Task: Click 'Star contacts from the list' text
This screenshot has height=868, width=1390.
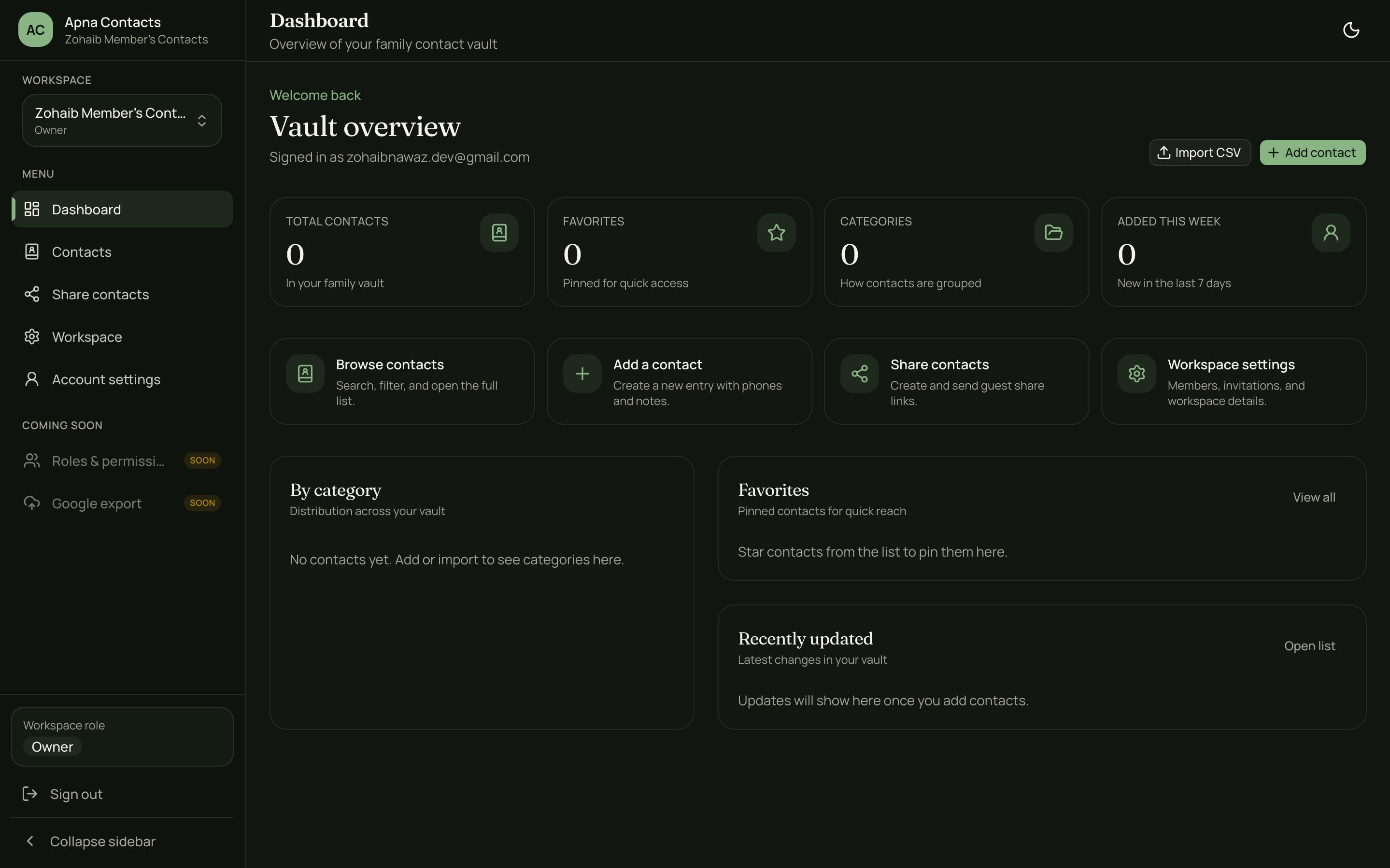Action: click(x=872, y=552)
